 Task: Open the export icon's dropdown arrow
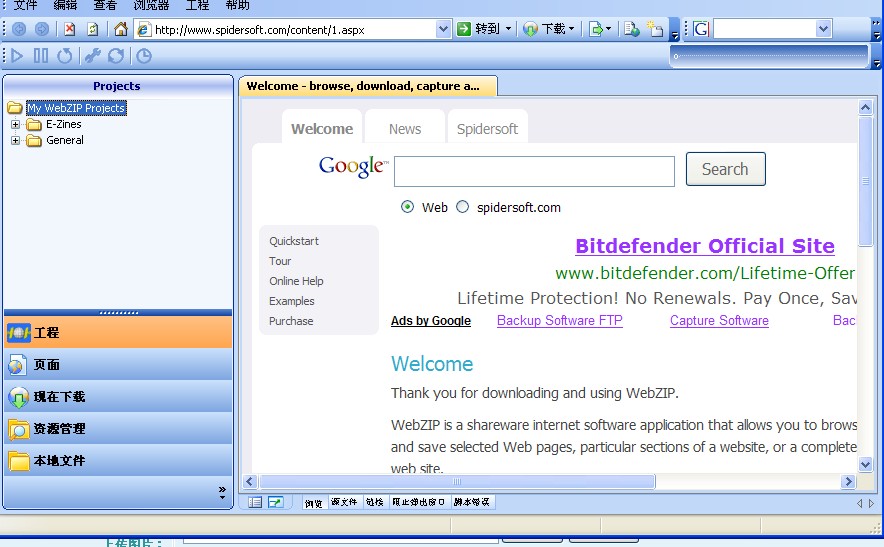pyautogui.click(x=608, y=29)
